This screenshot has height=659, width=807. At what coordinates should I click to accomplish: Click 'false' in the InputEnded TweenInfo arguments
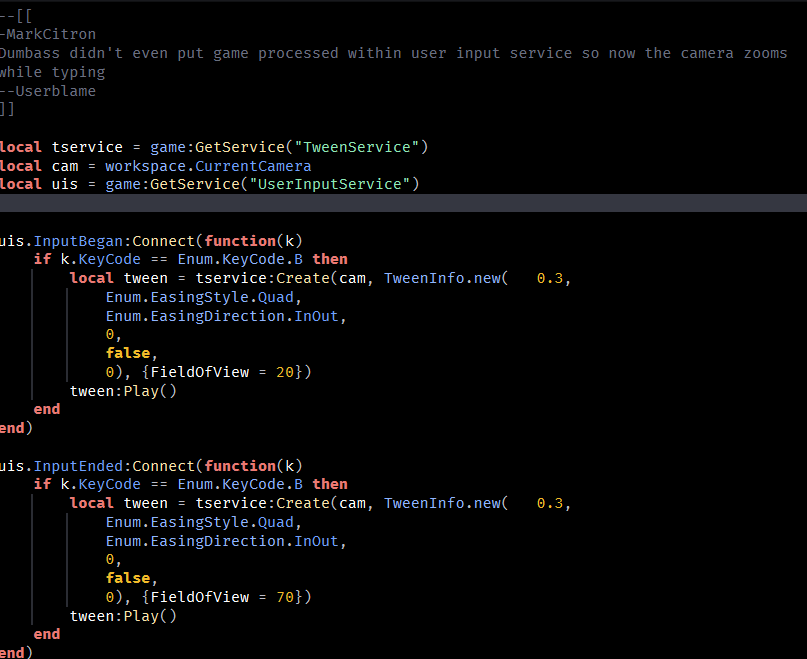click(x=128, y=578)
